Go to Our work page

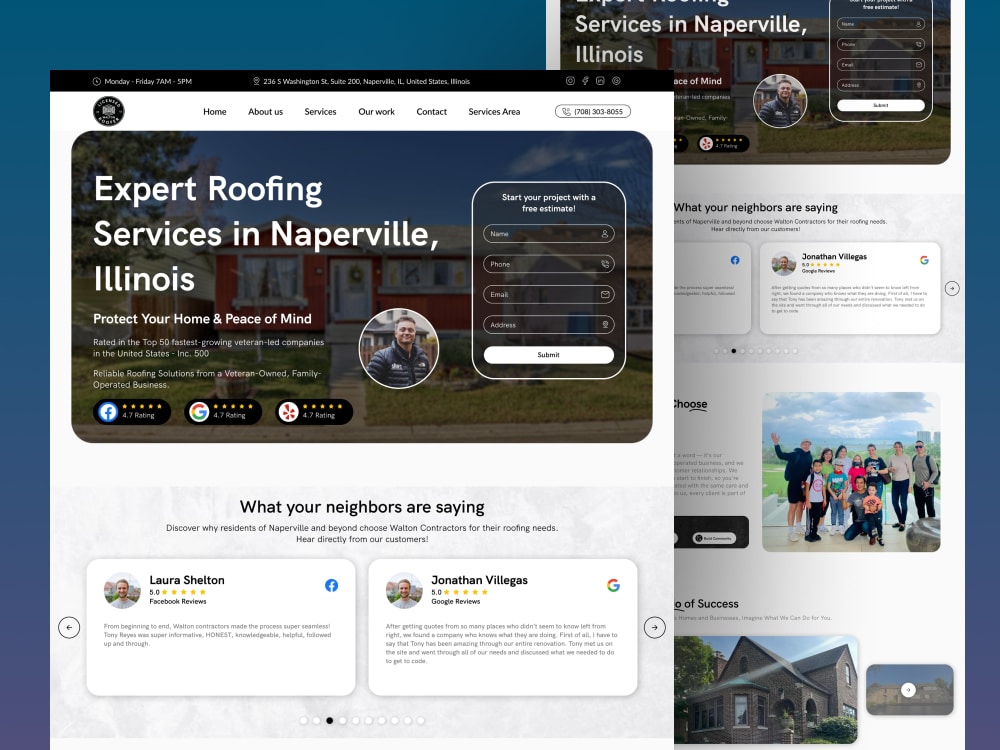tap(376, 112)
